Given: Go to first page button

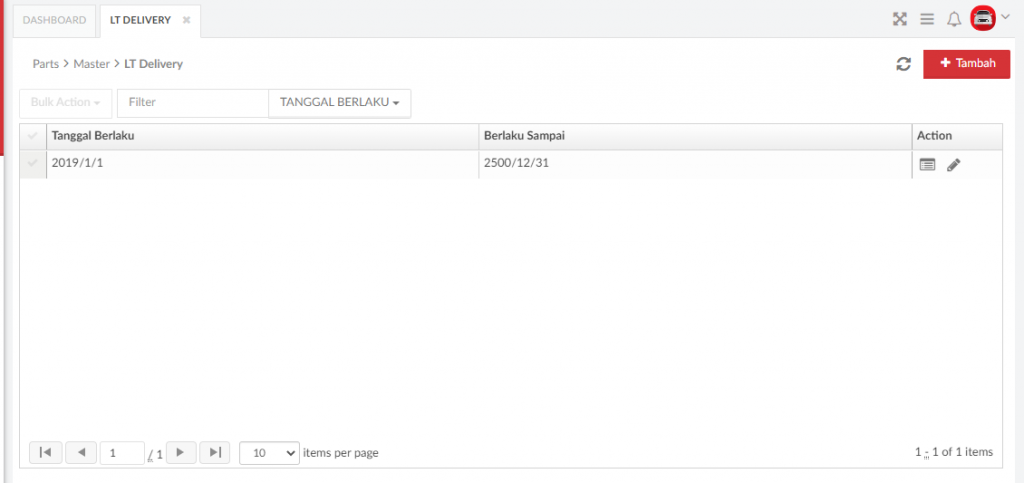Looking at the screenshot, I should coord(46,452).
